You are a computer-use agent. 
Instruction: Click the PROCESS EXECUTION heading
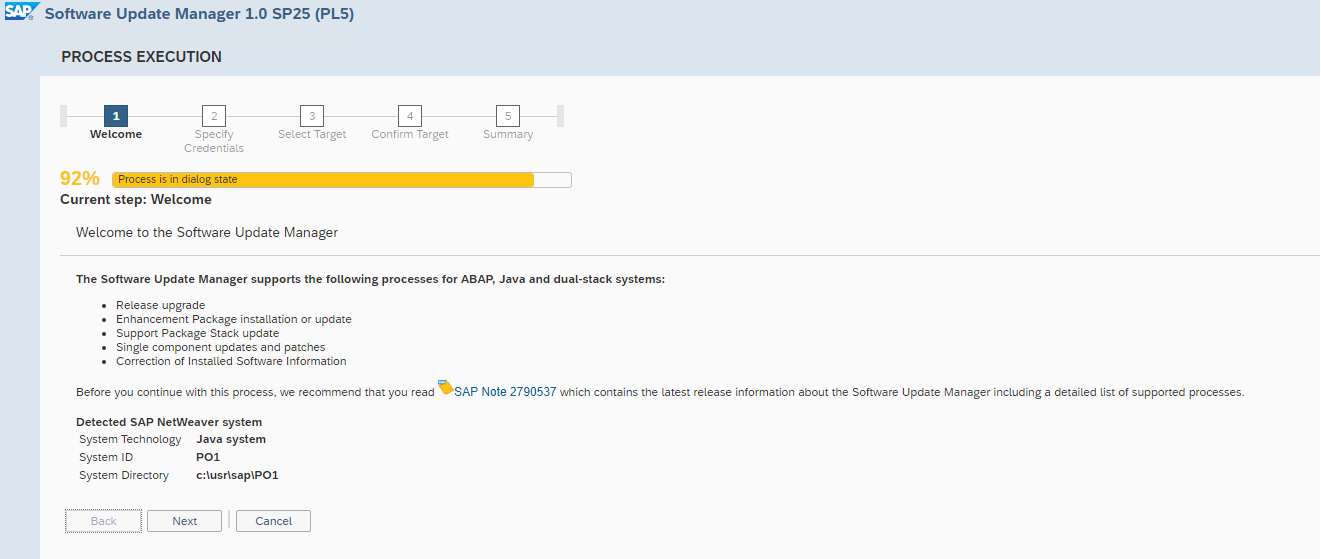141,57
